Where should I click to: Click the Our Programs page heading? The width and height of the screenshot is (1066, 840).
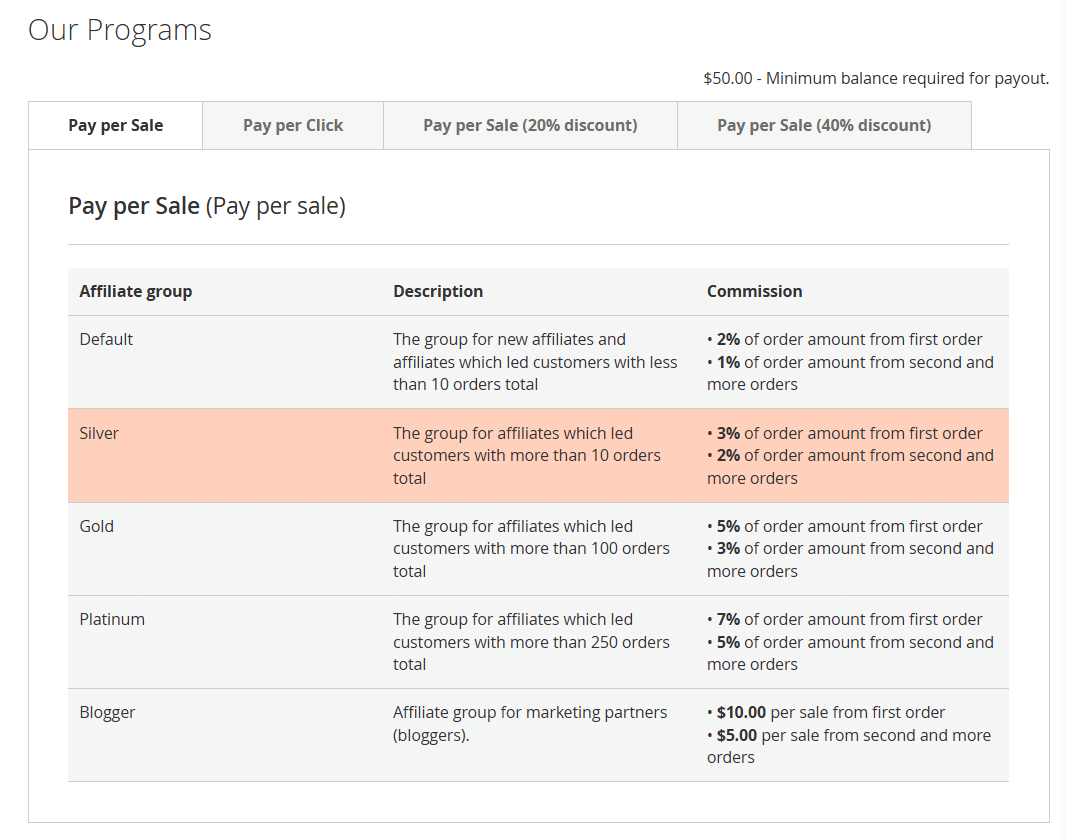point(119,30)
